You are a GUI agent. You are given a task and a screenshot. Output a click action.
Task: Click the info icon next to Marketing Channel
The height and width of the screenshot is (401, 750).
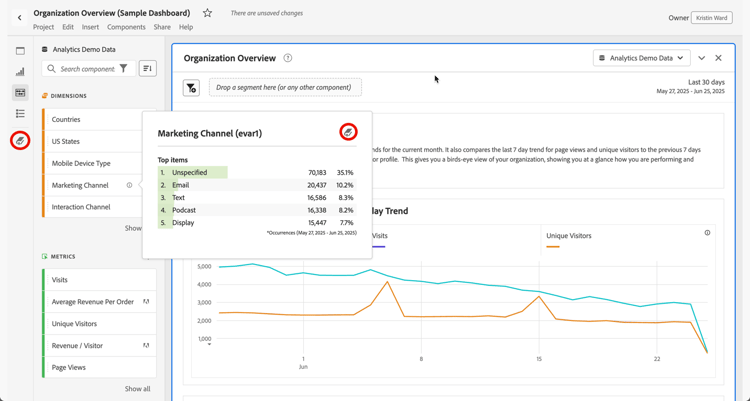[129, 185]
